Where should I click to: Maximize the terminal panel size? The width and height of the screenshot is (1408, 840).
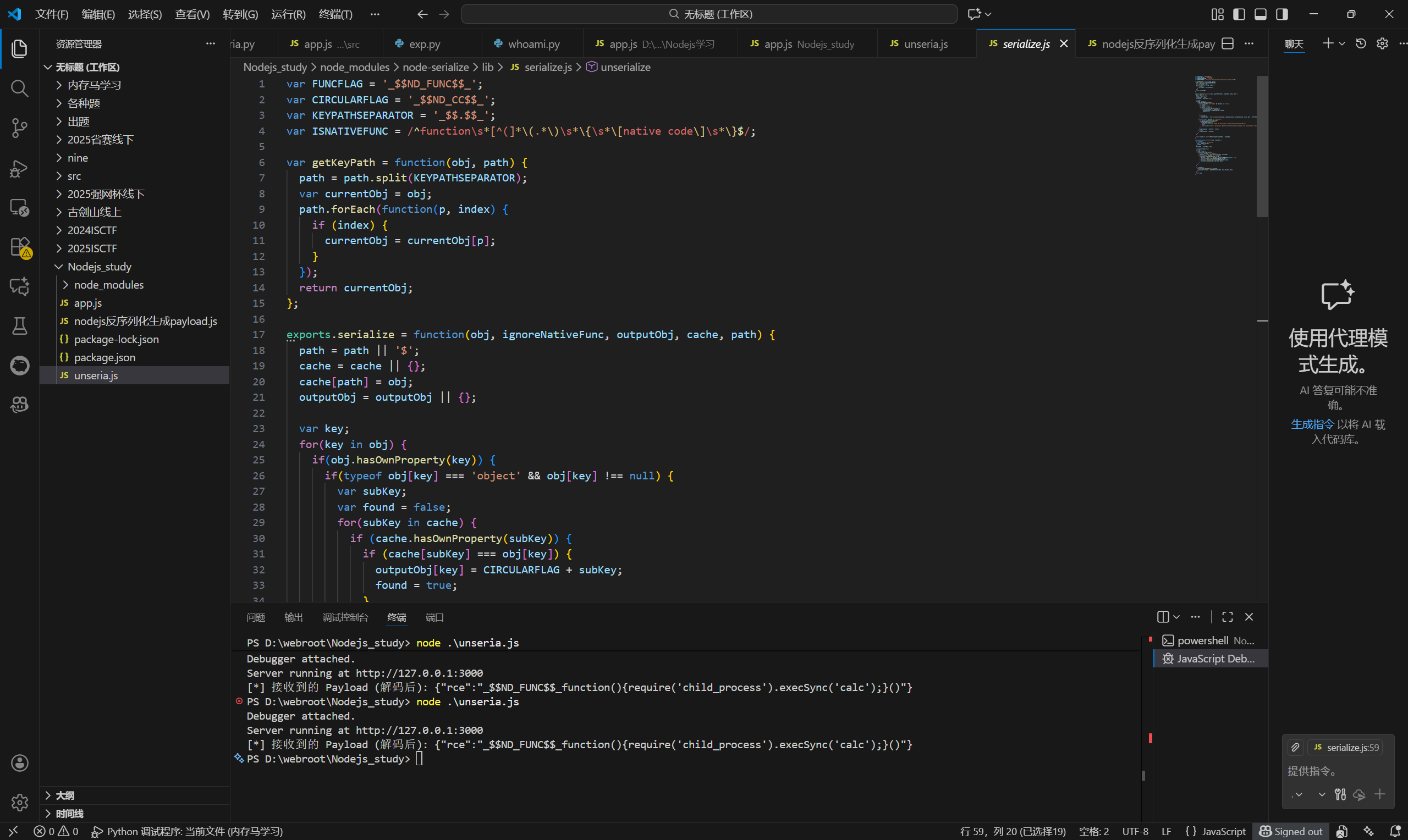[x=1228, y=616]
